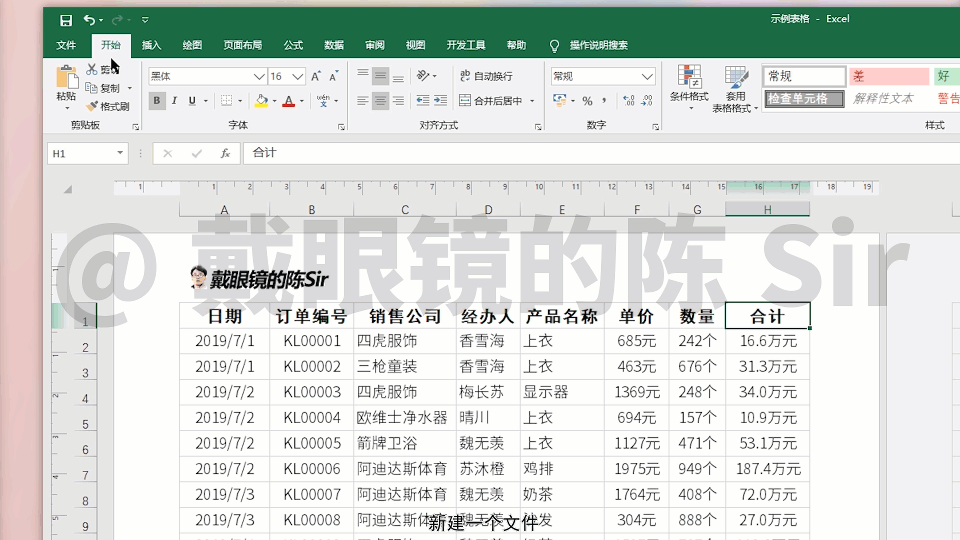
Task: Toggle middle align
Action: click(x=380, y=76)
